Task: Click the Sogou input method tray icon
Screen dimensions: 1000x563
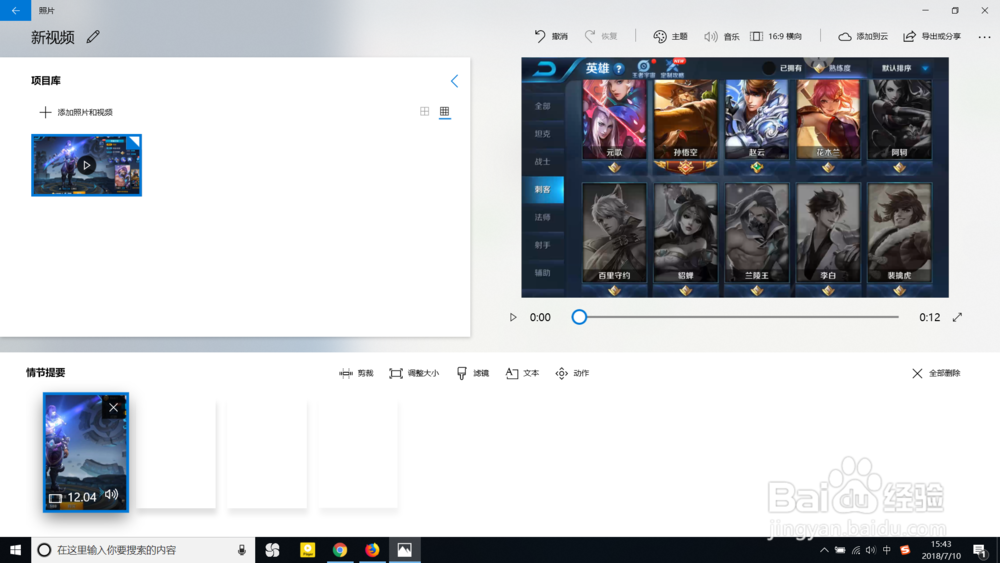Action: click(x=905, y=550)
